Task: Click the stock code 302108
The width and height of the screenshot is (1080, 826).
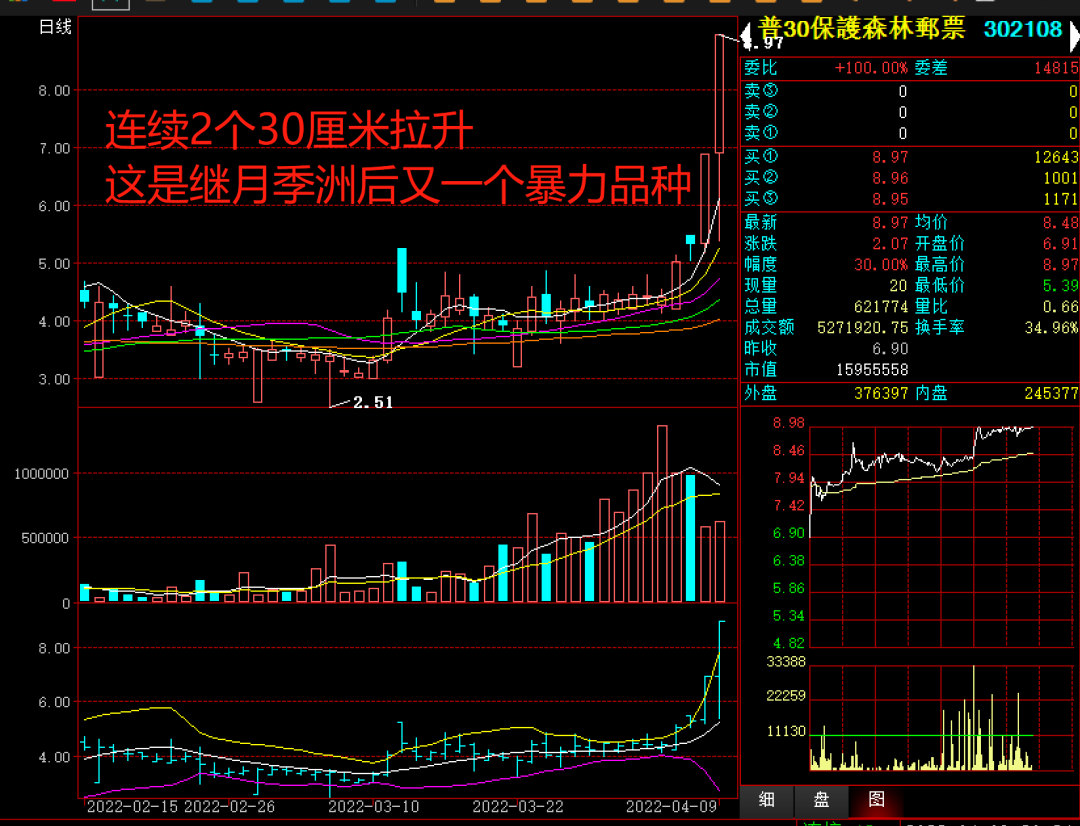Action: pyautogui.click(x=1023, y=29)
